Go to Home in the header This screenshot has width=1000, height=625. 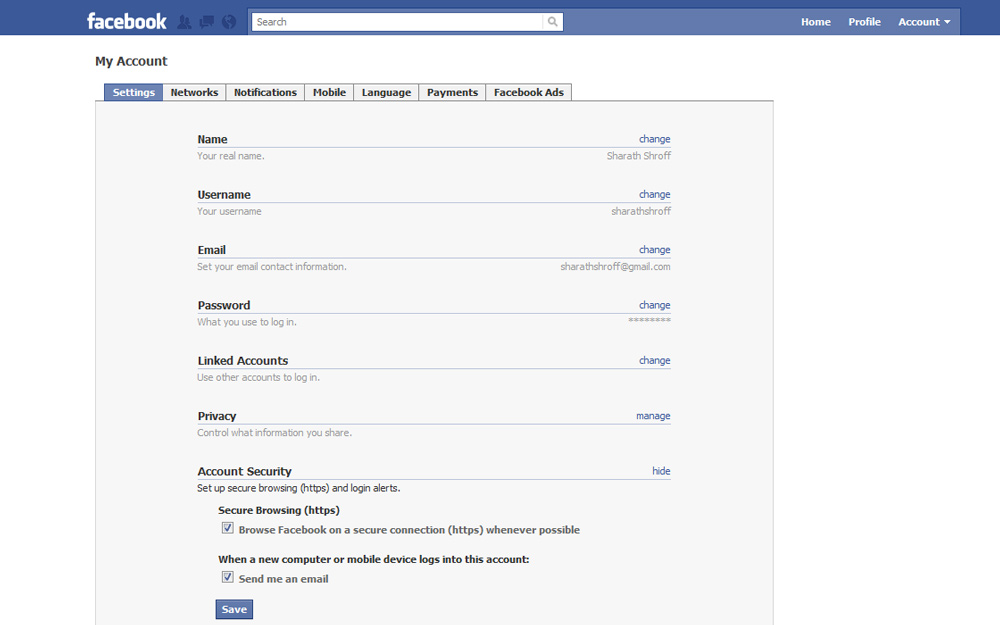tap(816, 22)
